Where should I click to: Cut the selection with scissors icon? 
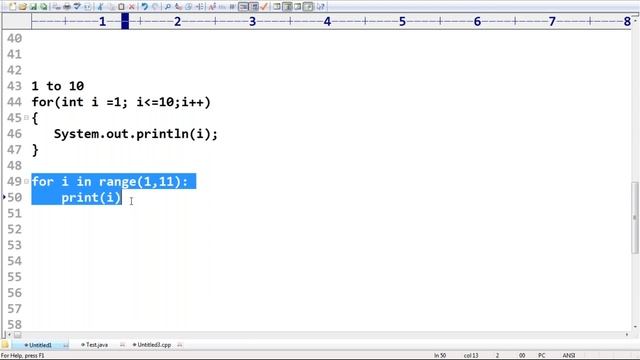(100, 7)
